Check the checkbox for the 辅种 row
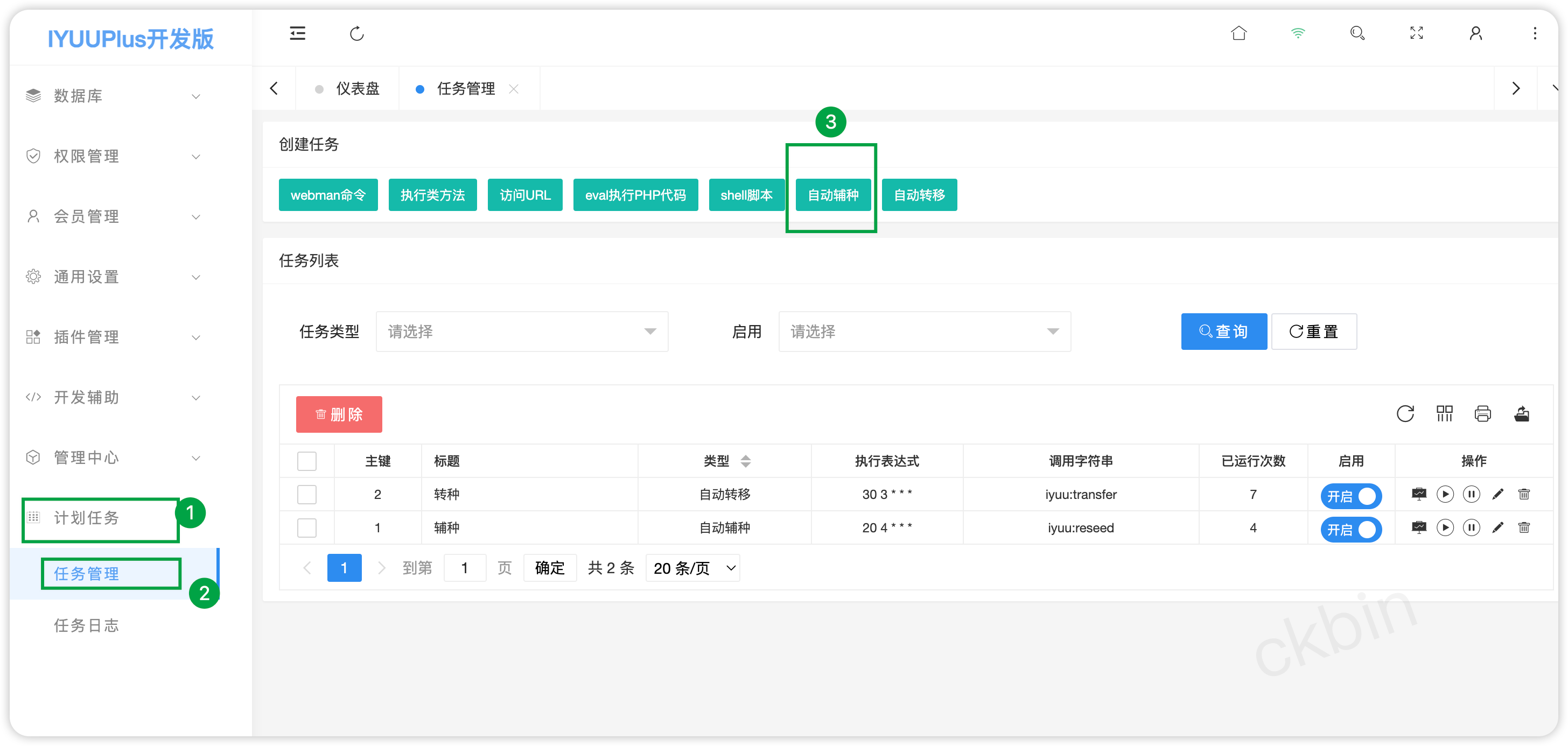 tap(307, 527)
